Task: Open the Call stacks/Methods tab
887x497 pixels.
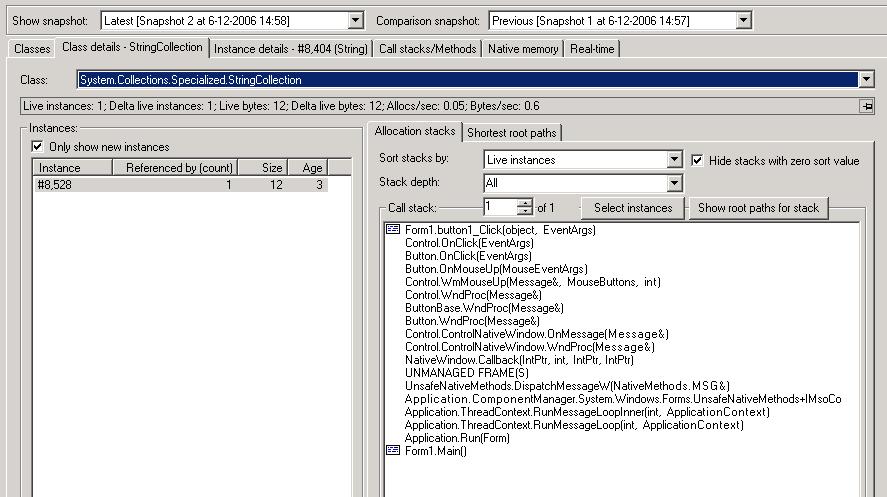Action: pos(428,49)
